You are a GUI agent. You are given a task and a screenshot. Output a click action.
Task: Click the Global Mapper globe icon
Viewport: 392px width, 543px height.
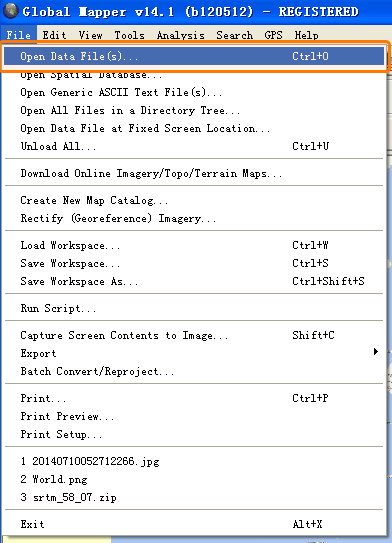[10, 11]
